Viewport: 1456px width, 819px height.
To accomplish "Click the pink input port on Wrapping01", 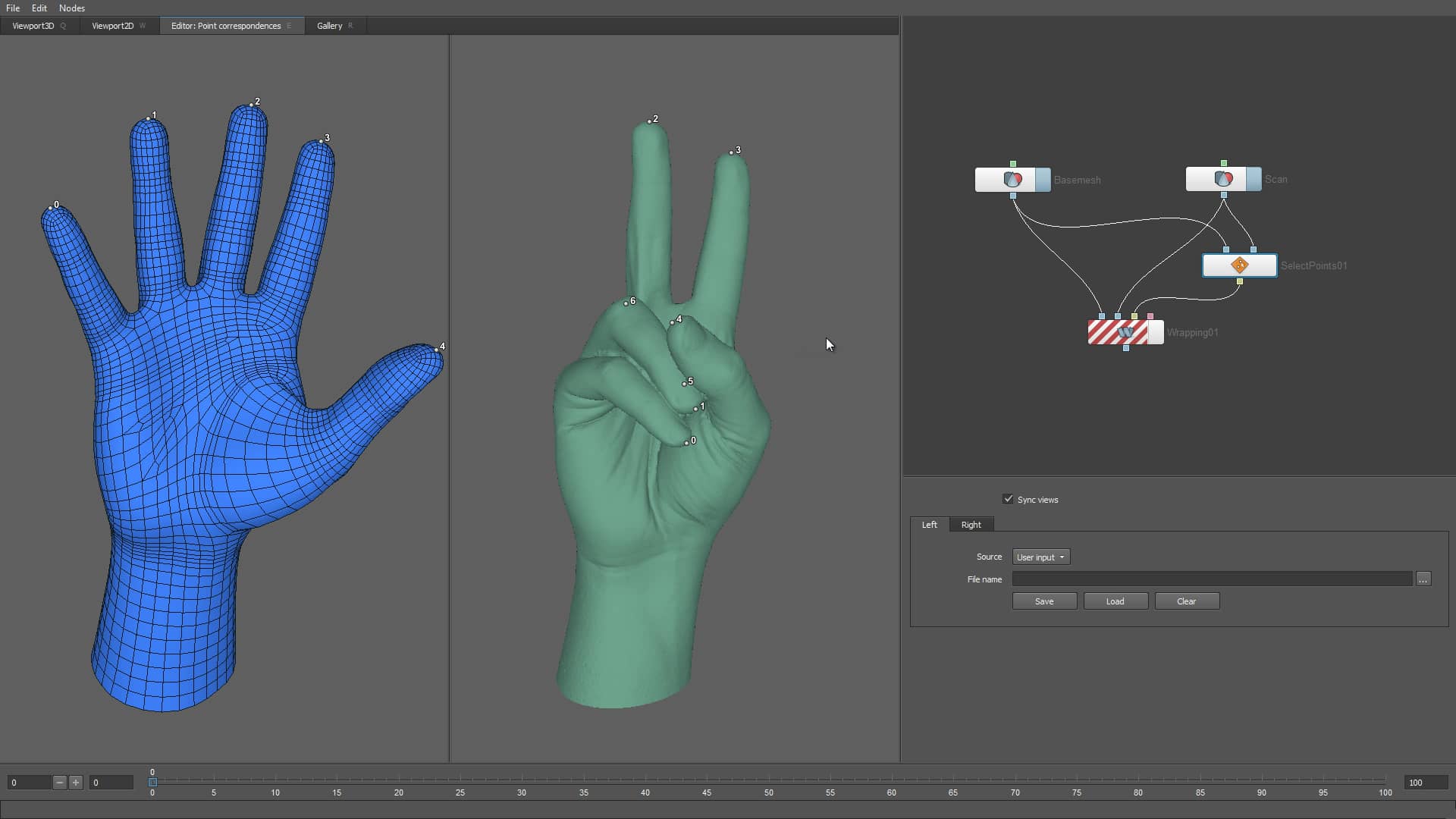I will click(x=1149, y=315).
